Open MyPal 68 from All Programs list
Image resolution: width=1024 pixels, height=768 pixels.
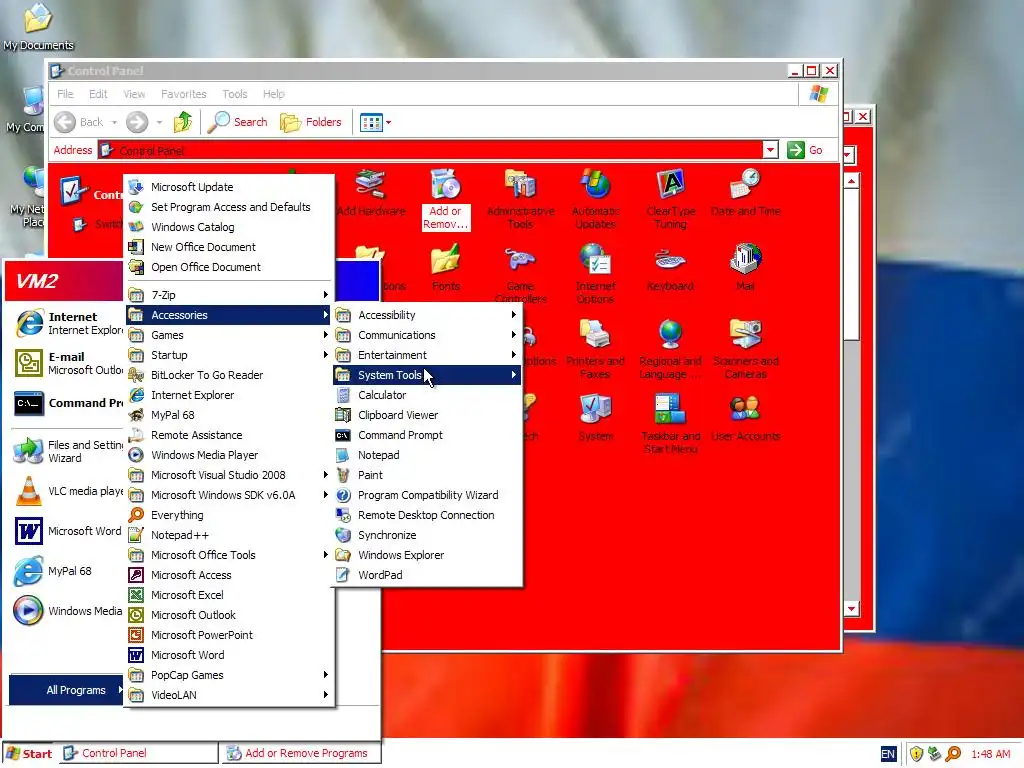(229, 415)
